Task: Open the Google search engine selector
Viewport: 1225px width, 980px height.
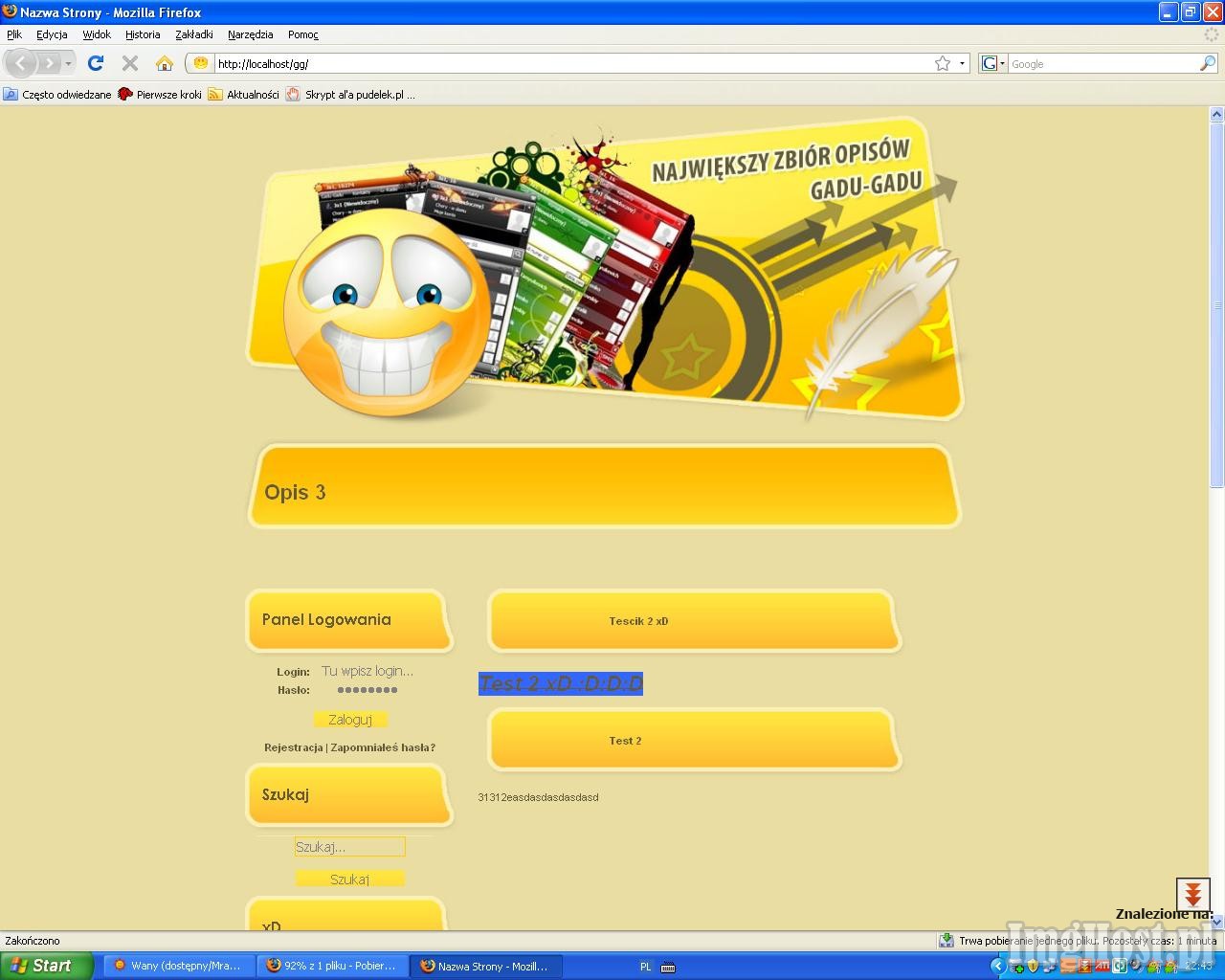Action: (x=992, y=63)
